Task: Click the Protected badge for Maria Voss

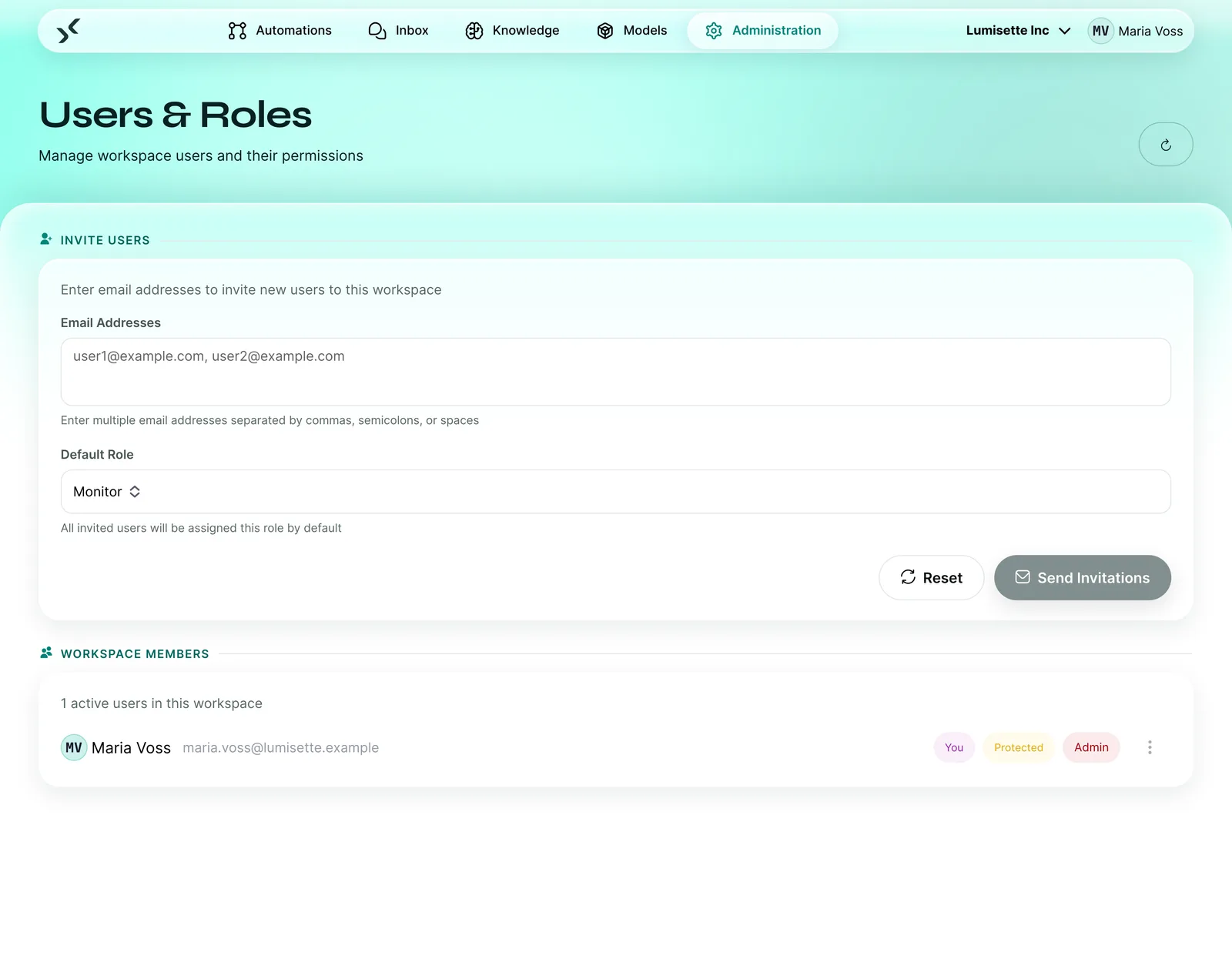Action: coord(1019,747)
